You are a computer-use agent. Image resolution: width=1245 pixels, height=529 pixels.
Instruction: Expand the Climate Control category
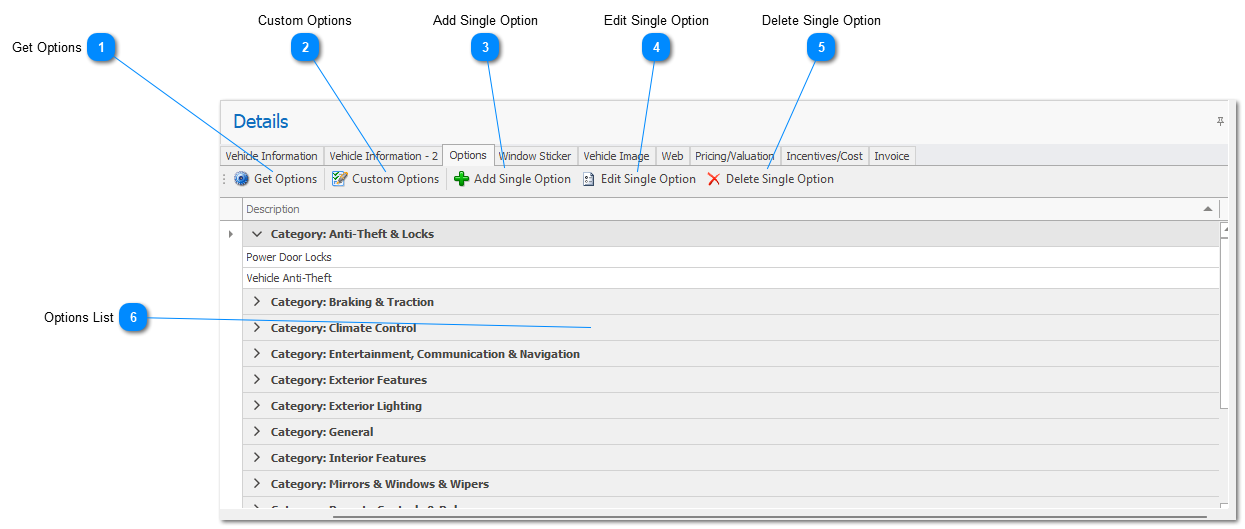tap(256, 328)
